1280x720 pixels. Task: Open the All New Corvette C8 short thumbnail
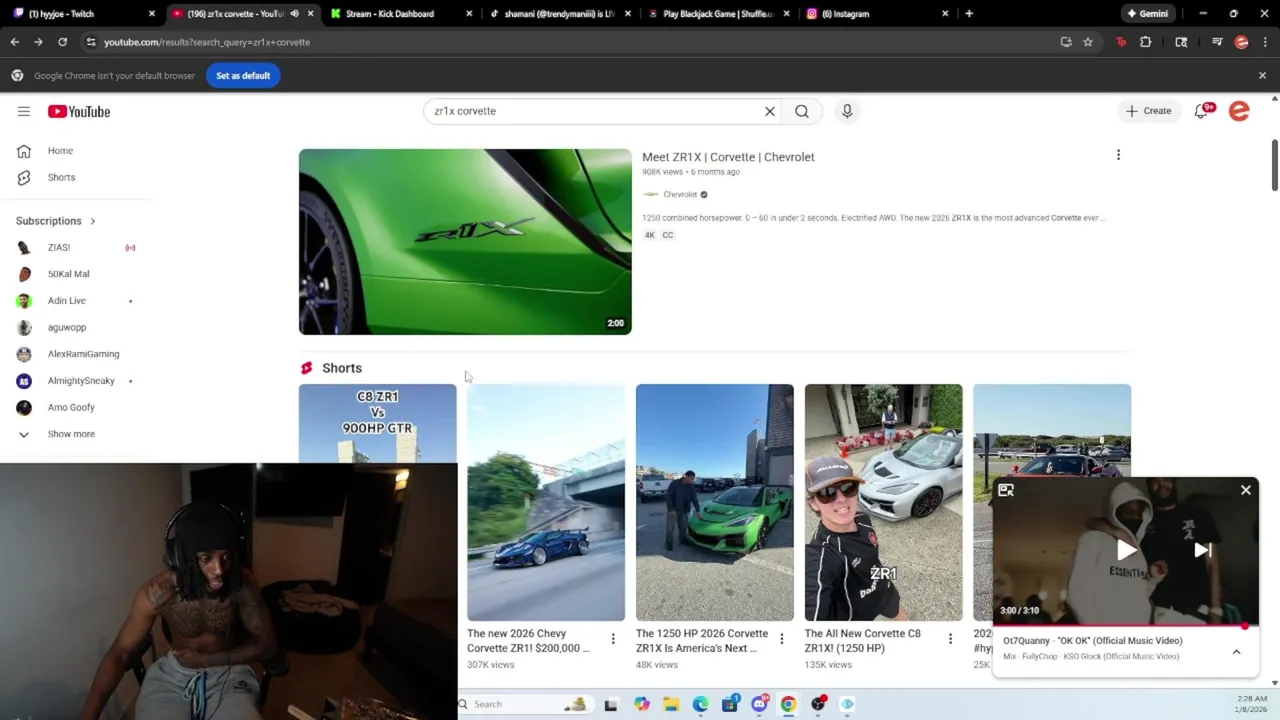point(884,502)
